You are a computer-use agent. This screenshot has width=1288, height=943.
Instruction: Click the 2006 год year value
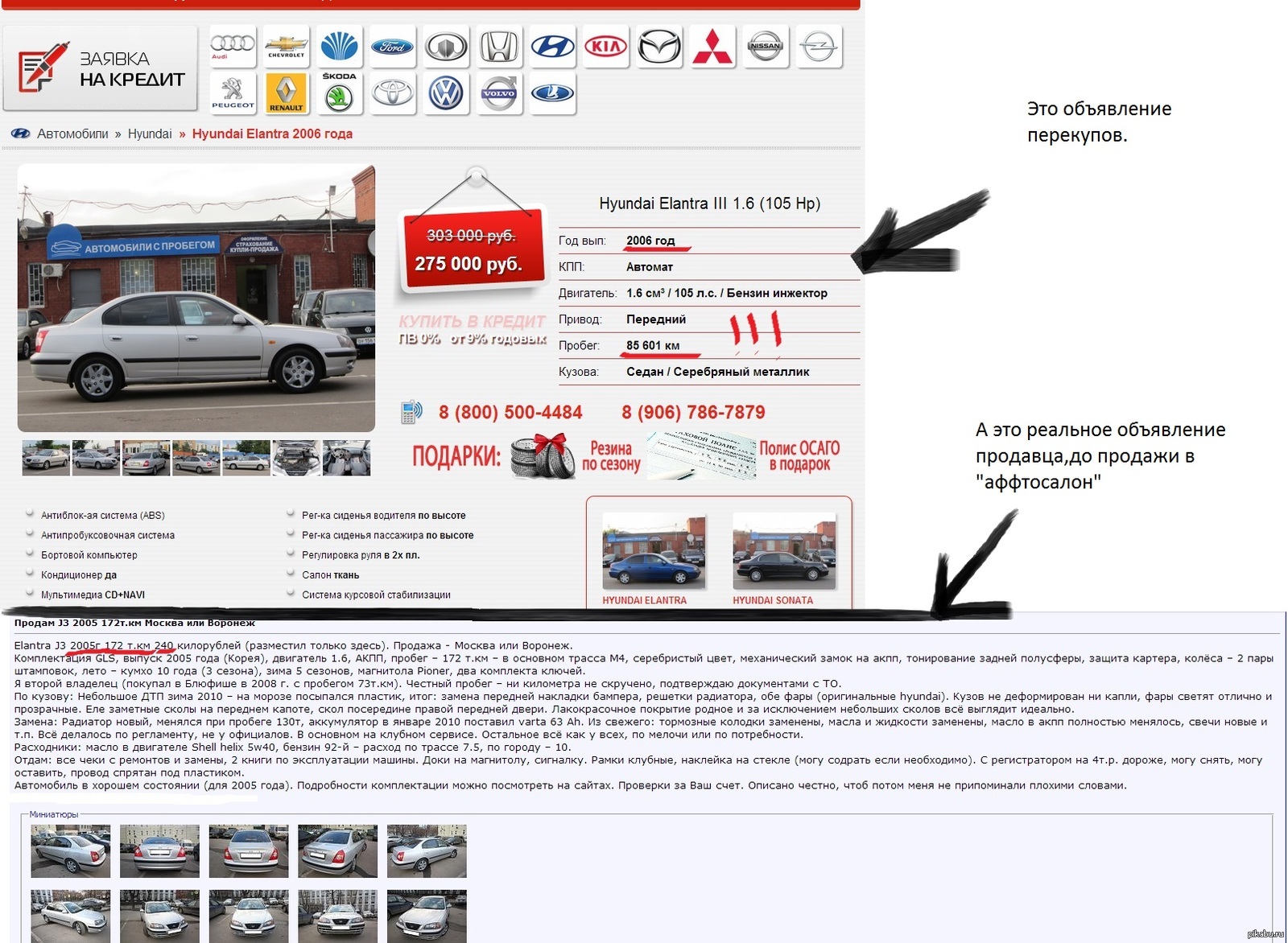coord(650,241)
